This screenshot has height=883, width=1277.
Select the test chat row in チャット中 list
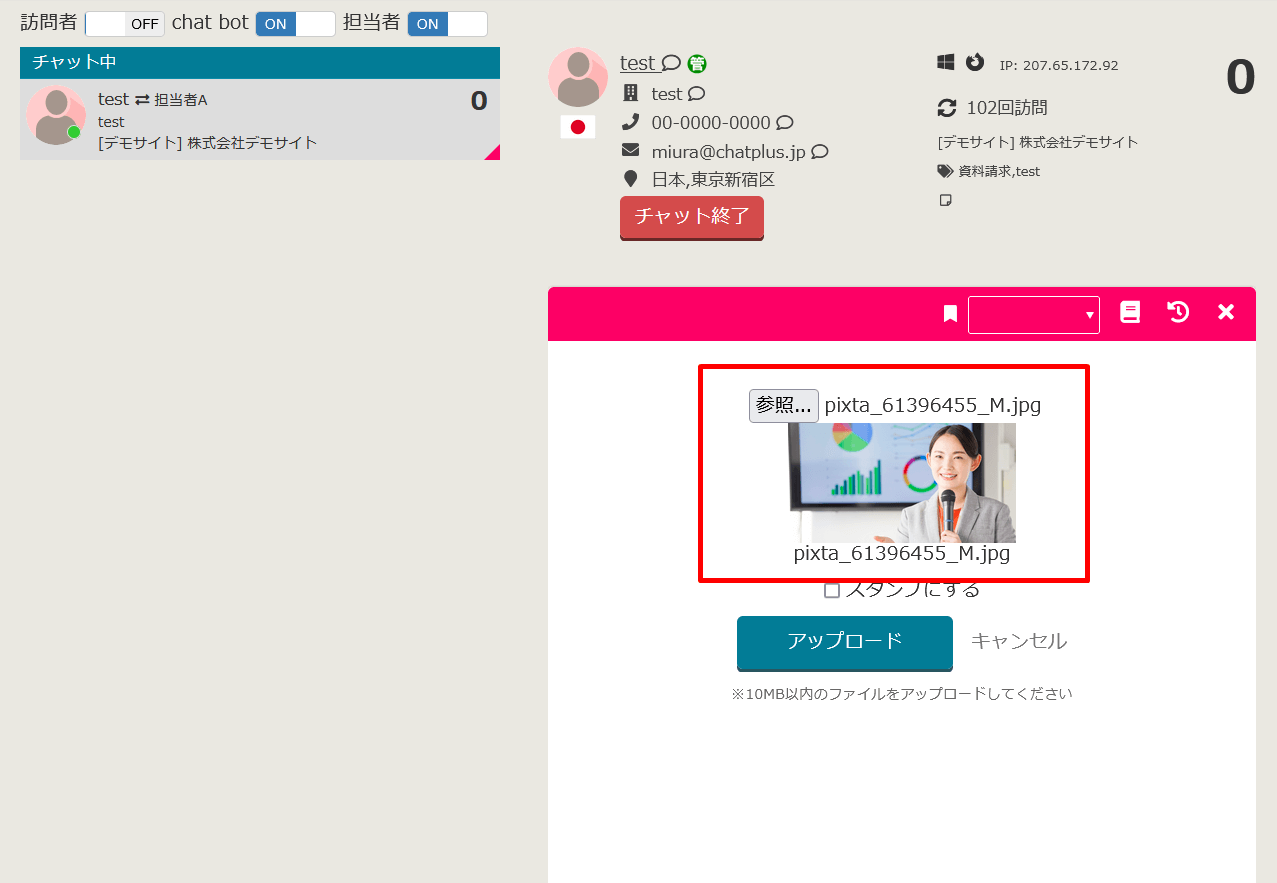click(x=260, y=120)
